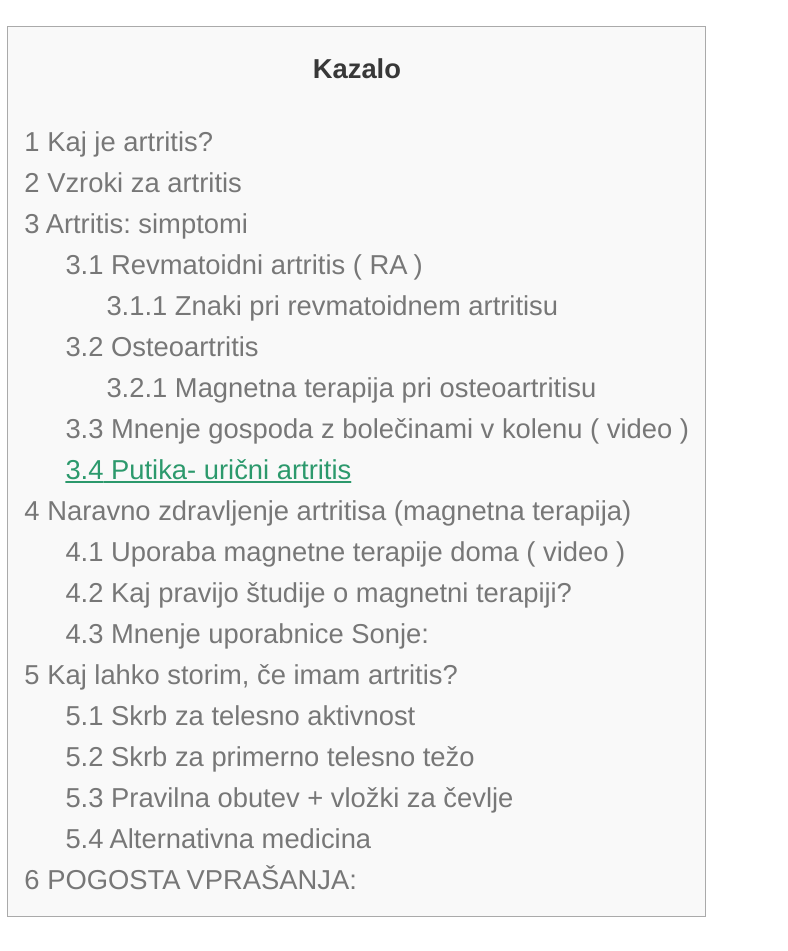Open 'Naravno zdravljenje artritisa' section
The height and width of the screenshot is (951, 788).
coord(328,511)
